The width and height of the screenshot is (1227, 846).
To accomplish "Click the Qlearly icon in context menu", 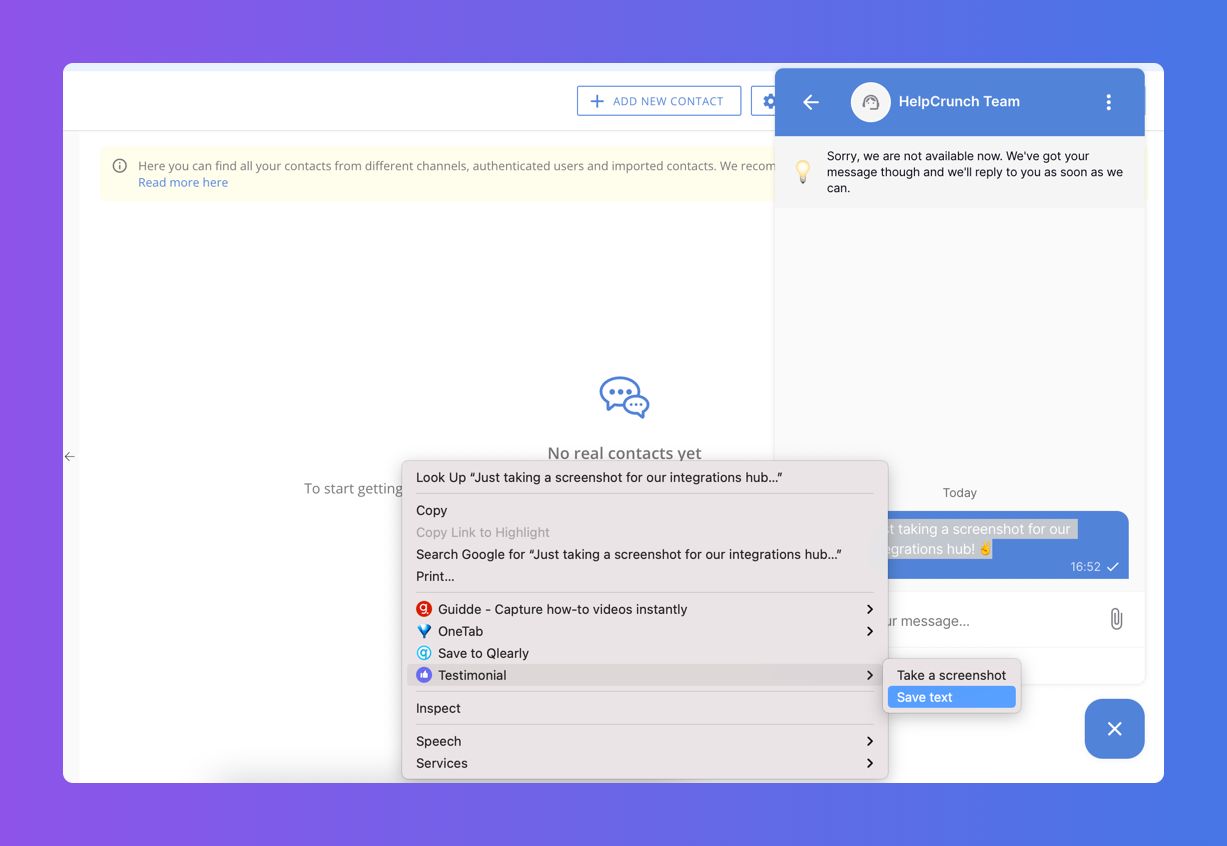I will [x=424, y=653].
